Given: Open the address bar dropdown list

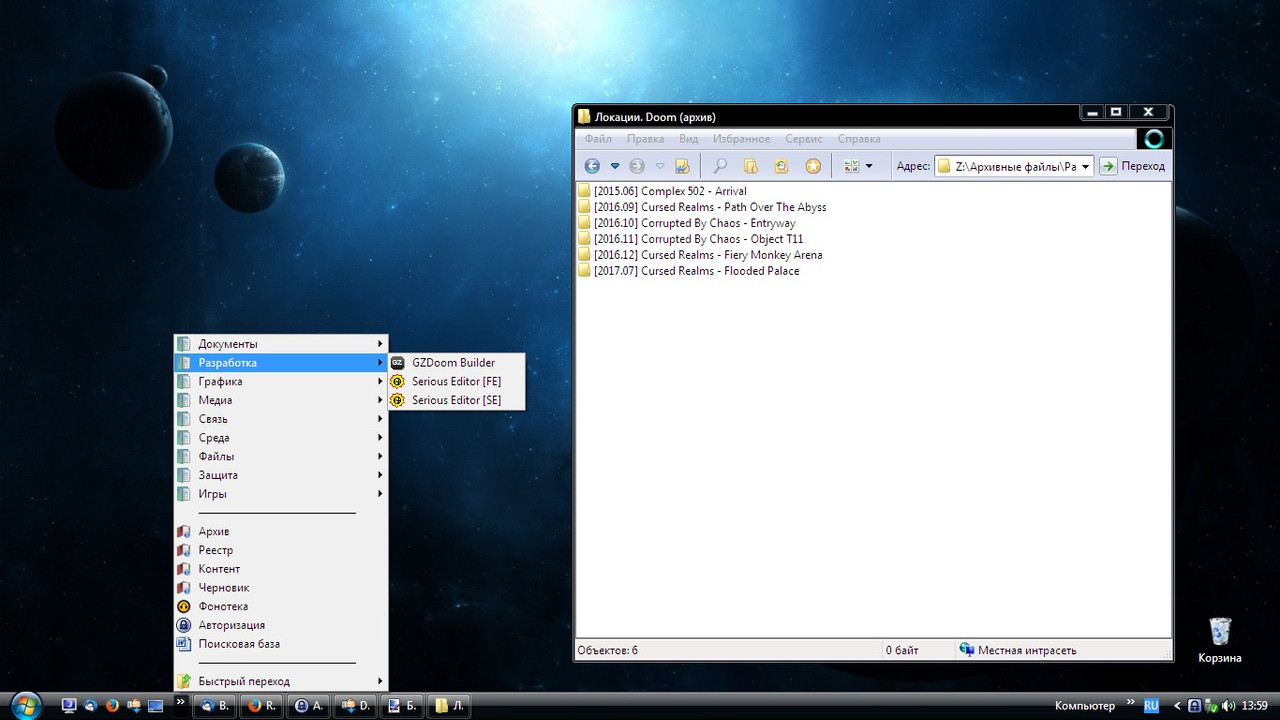Looking at the screenshot, I should [1086, 165].
